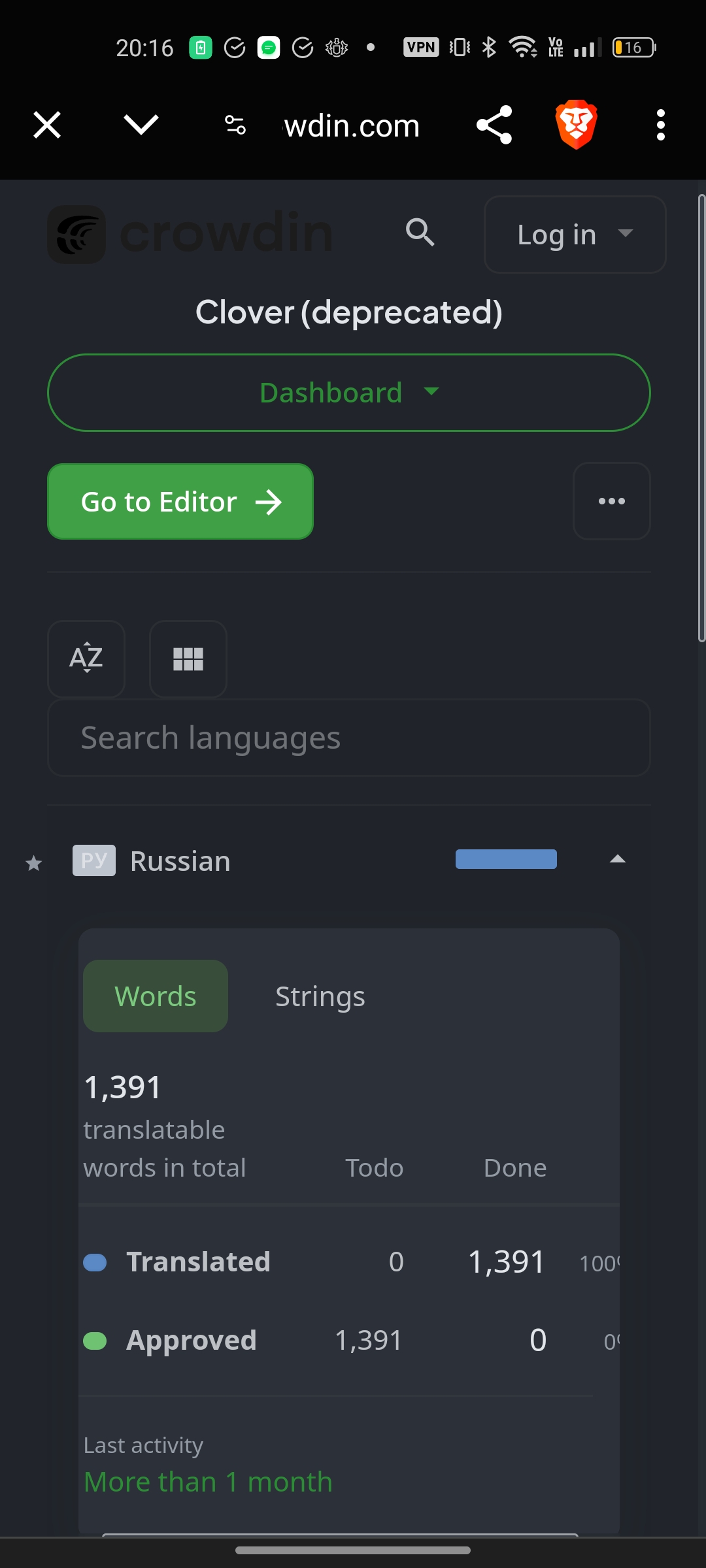
Task: Sort languages with the AZ icon
Action: click(x=86, y=659)
